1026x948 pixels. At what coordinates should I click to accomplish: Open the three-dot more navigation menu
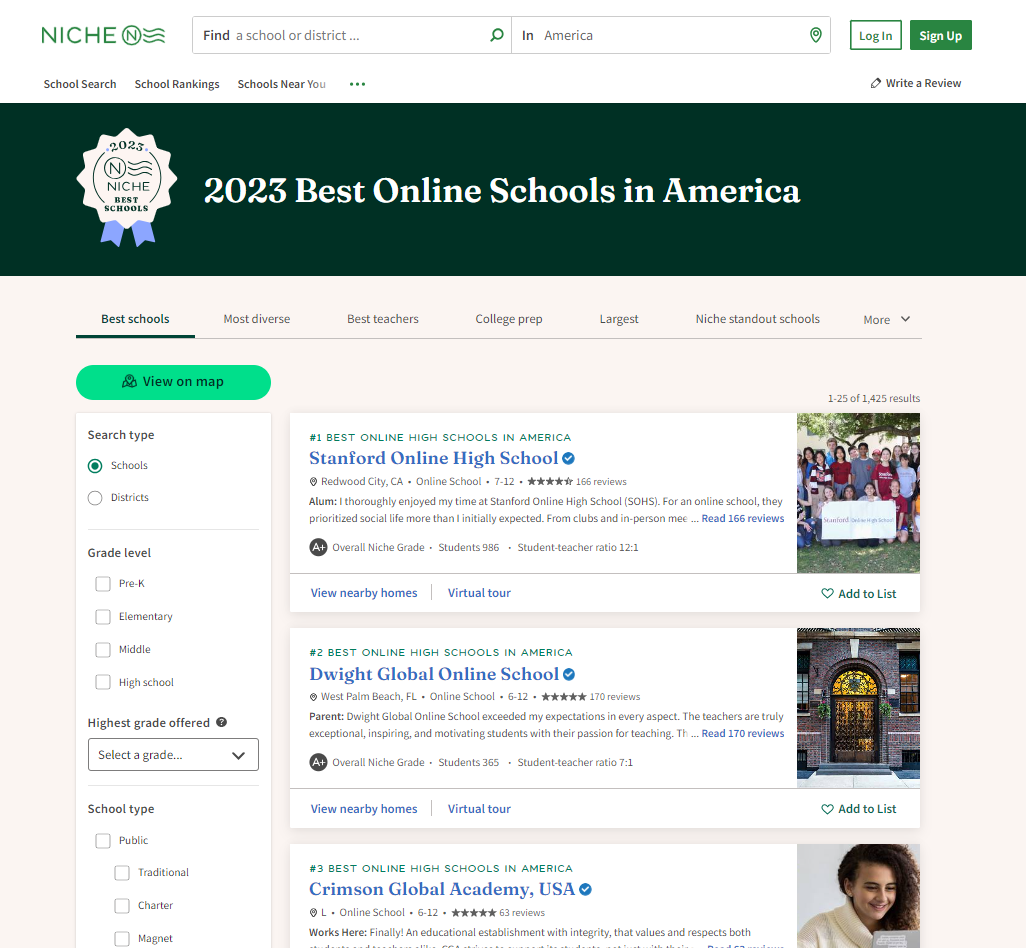(x=357, y=84)
